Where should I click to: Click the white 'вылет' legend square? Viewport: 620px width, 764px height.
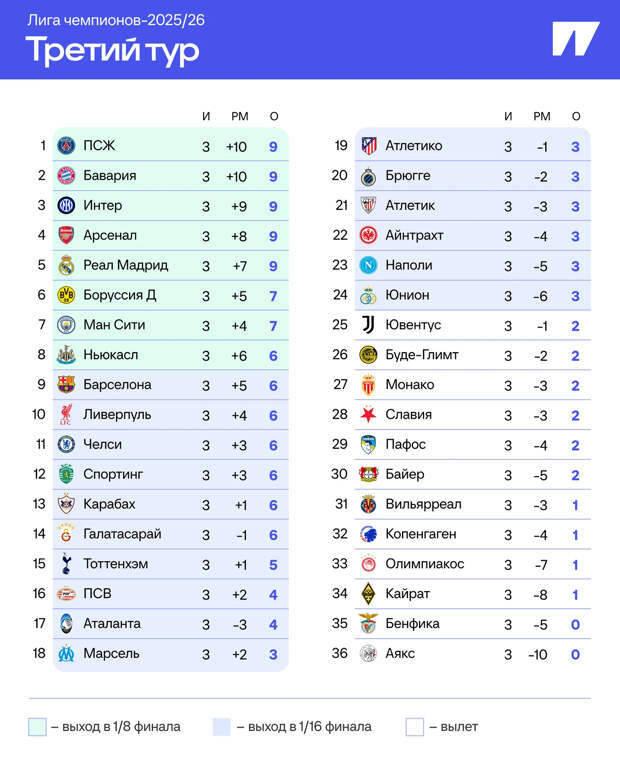415,727
